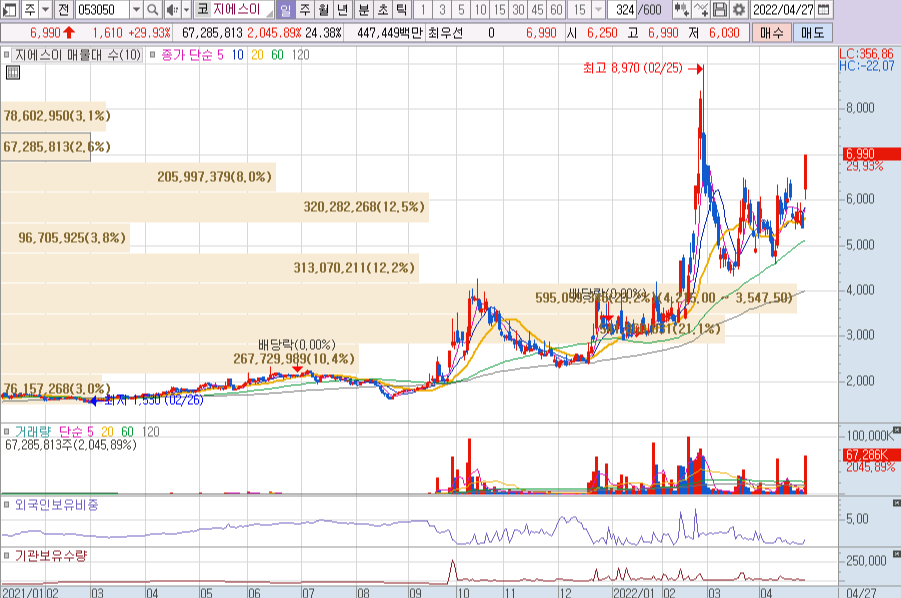Image resolution: width=901 pixels, height=598 pixels.
Task: Click the 053050 stock code field
Action: click(102, 9)
